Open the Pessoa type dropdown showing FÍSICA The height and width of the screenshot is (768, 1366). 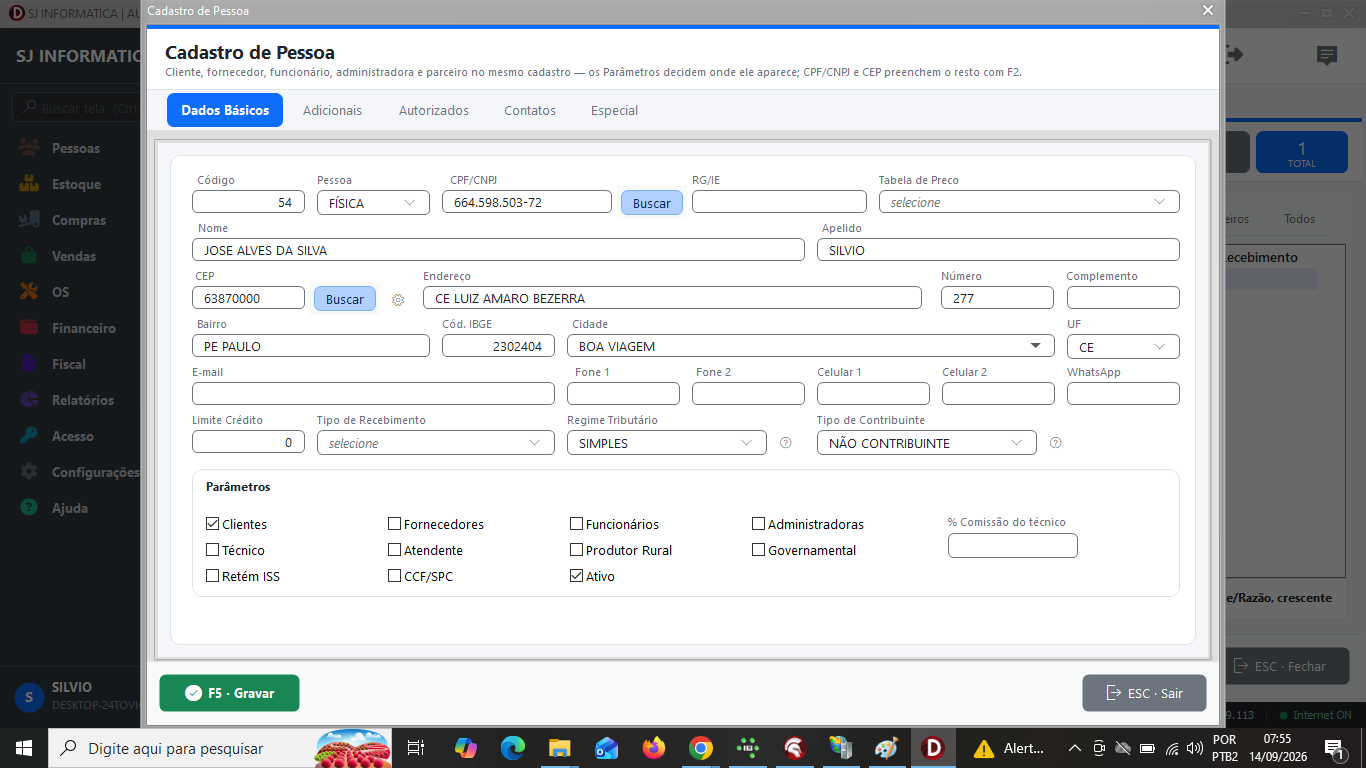[x=373, y=202]
